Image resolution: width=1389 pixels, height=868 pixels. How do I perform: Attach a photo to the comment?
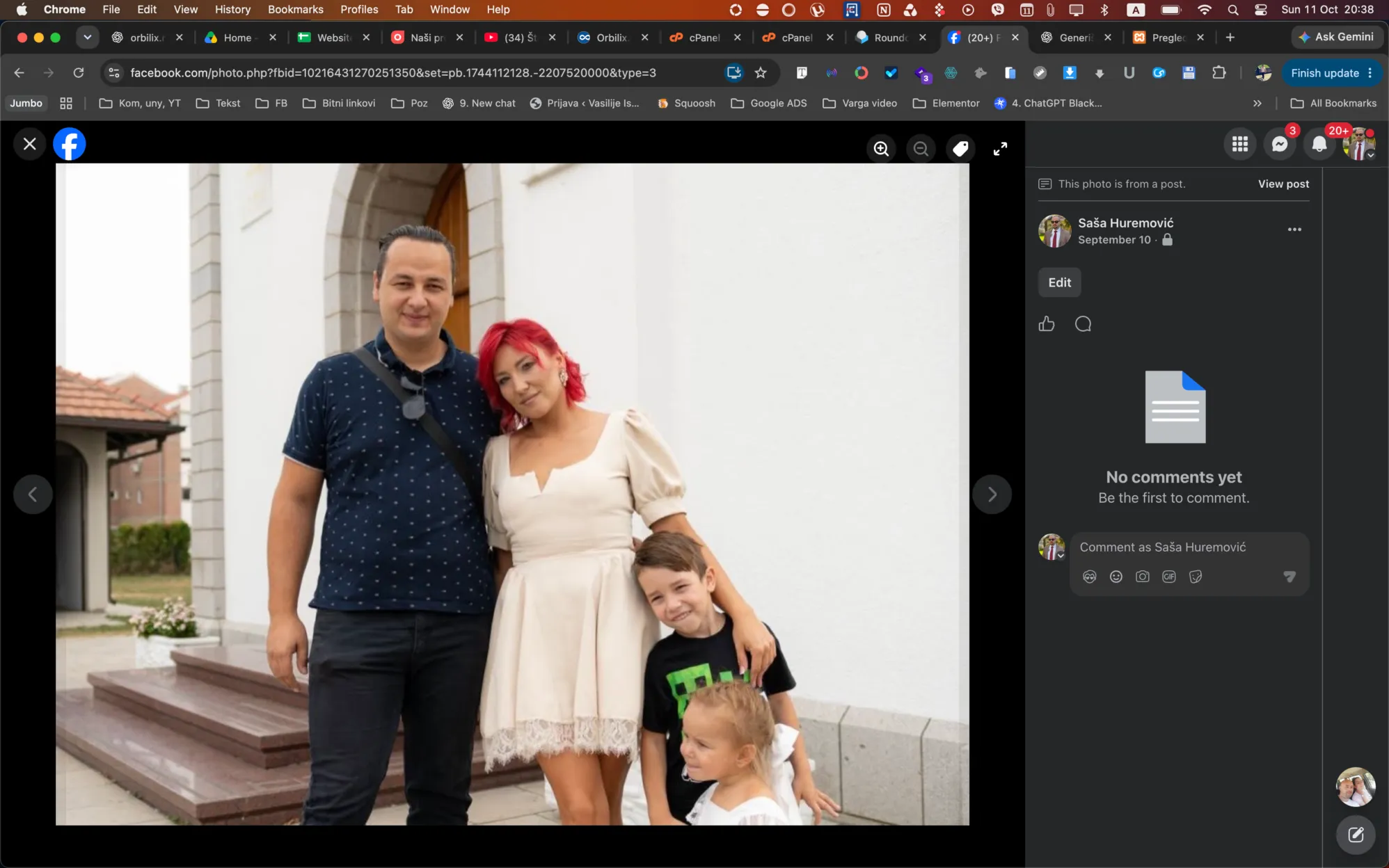pos(1143,577)
